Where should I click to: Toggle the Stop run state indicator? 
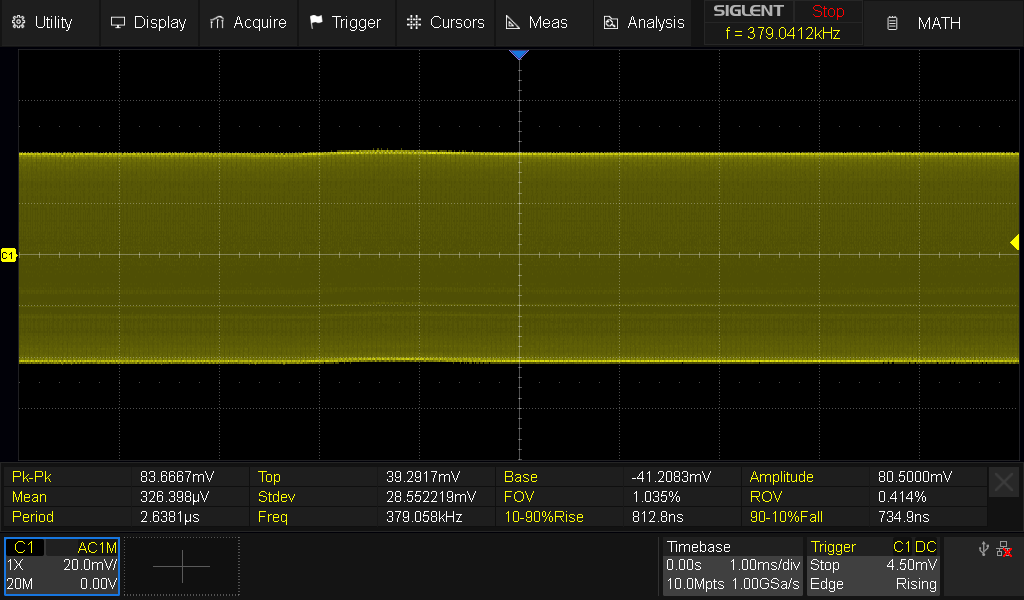(827, 12)
